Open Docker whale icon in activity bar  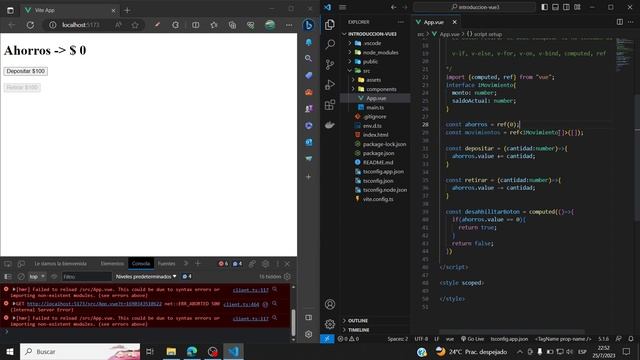pyautogui.click(x=330, y=125)
